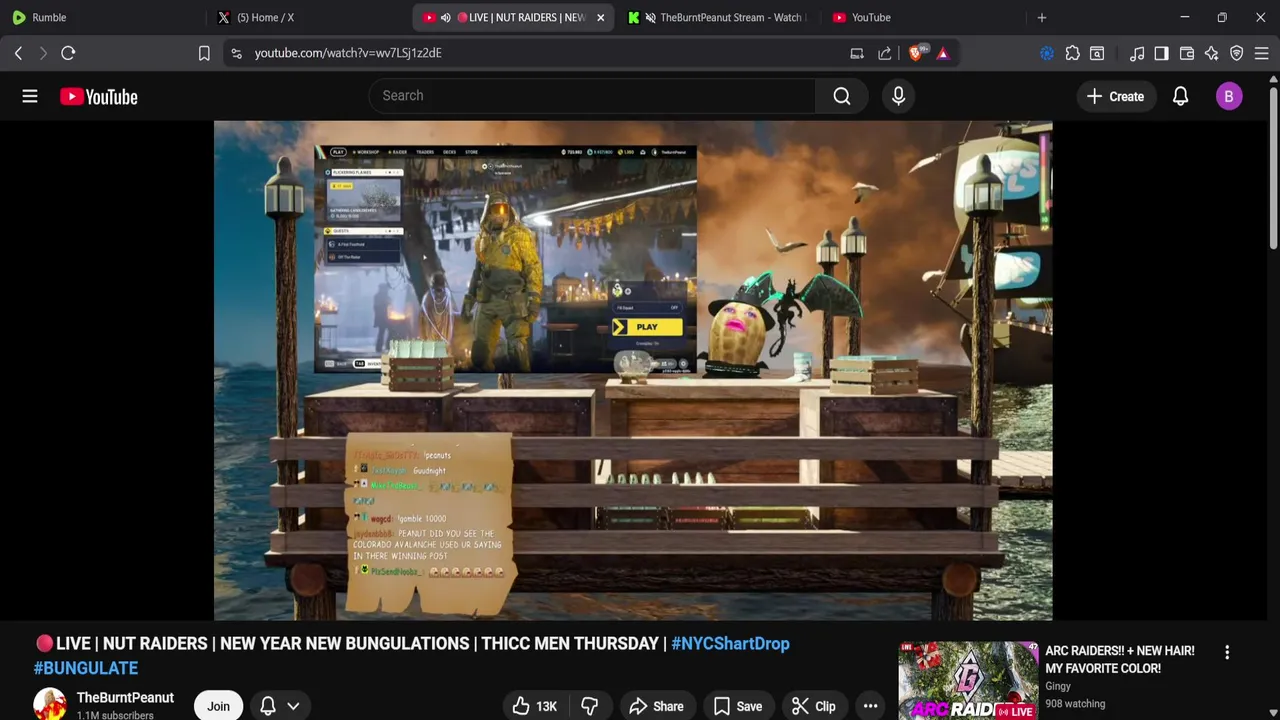
Task: Open tab search icon in toolbar
Action: point(1097,53)
